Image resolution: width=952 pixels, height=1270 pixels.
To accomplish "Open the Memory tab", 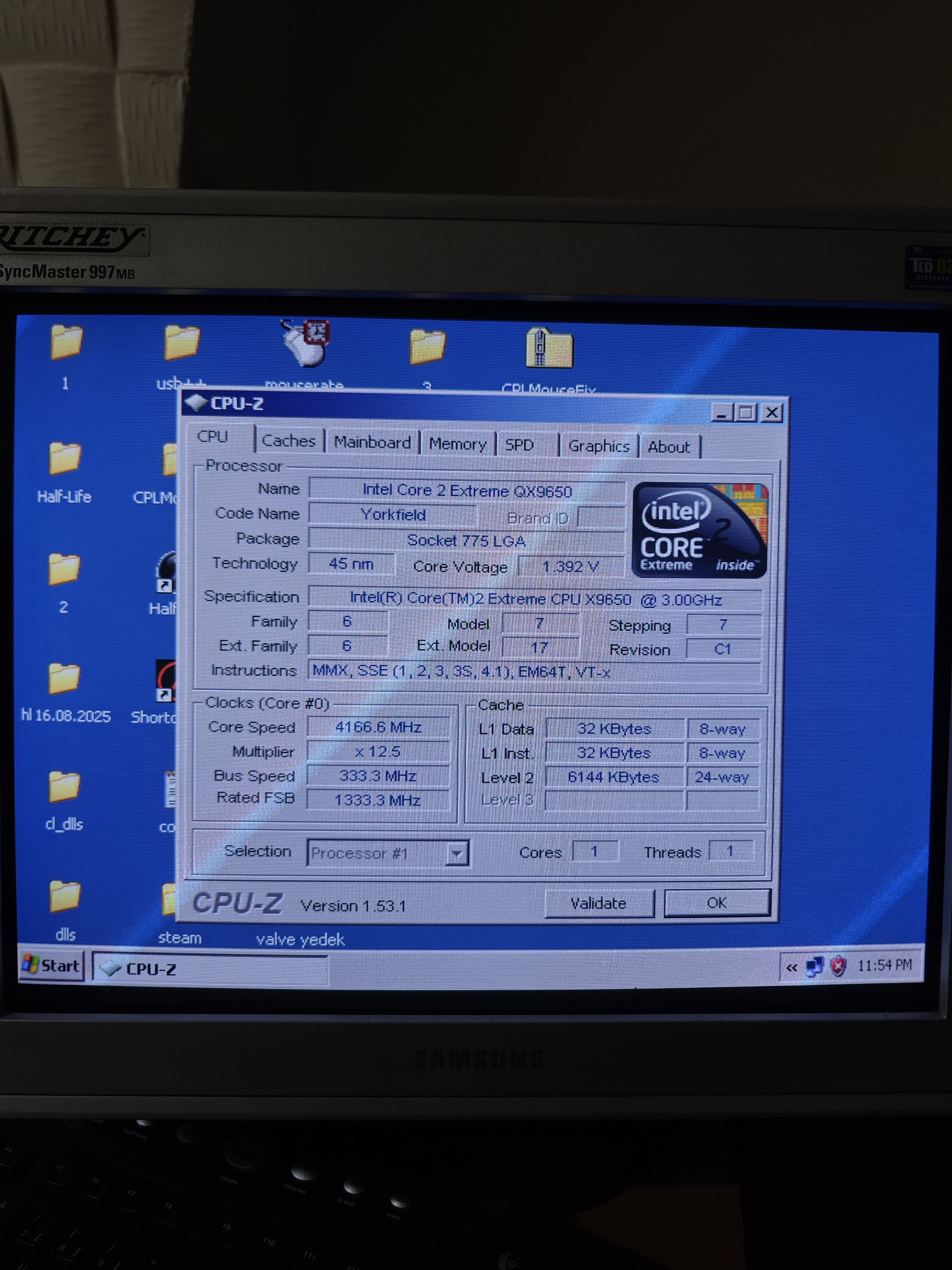I will 458,444.
